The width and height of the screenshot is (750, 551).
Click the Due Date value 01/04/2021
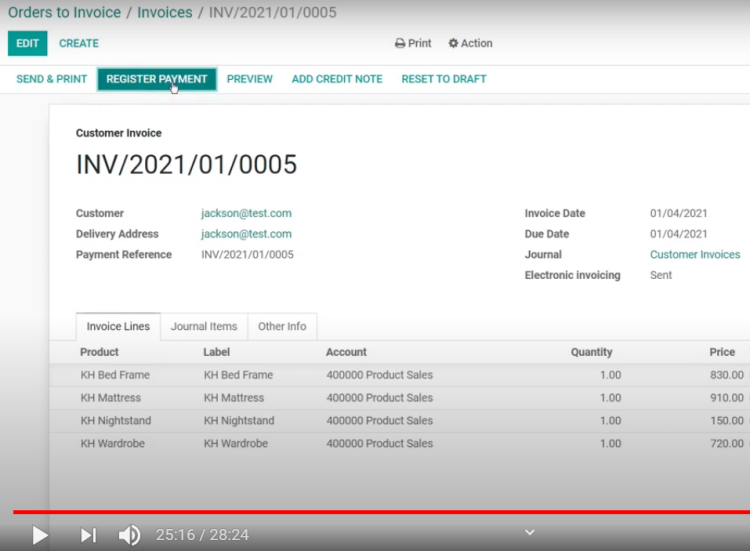coord(679,234)
